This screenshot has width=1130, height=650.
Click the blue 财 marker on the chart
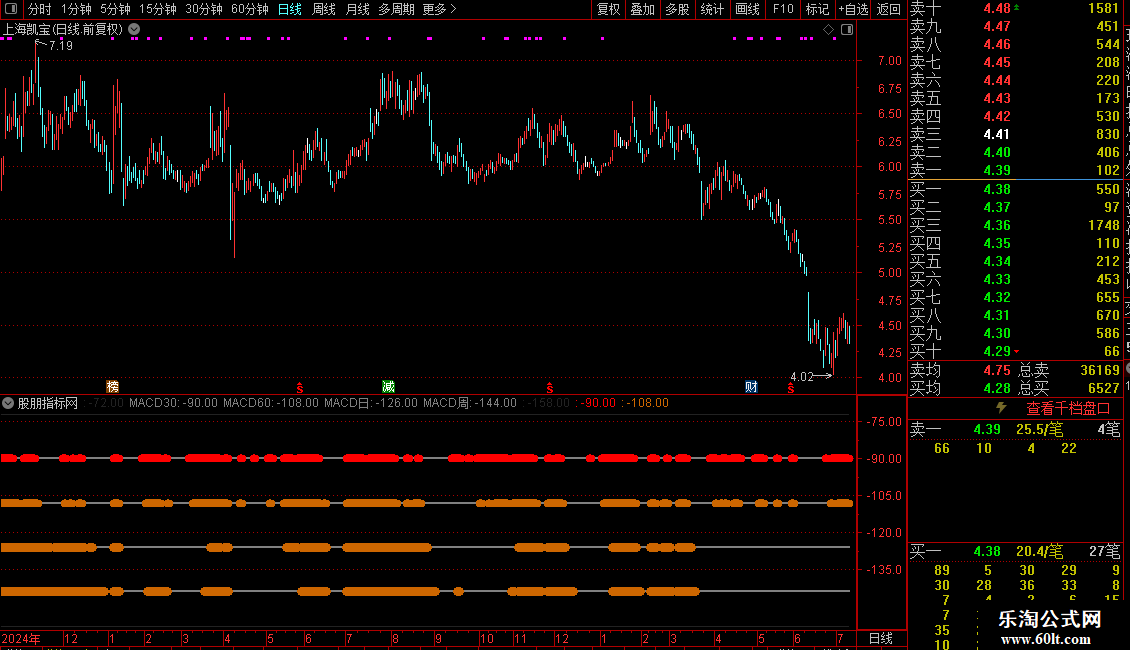[x=751, y=386]
